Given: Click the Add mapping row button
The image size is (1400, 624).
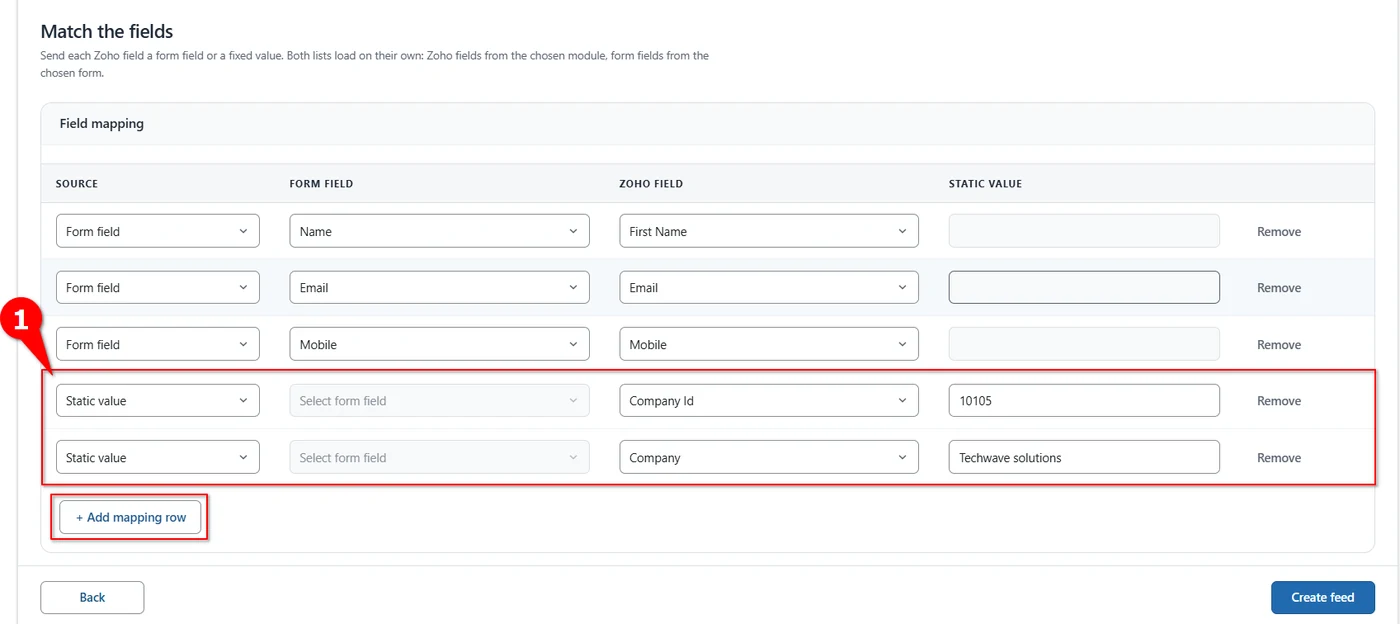Looking at the screenshot, I should tap(131, 517).
